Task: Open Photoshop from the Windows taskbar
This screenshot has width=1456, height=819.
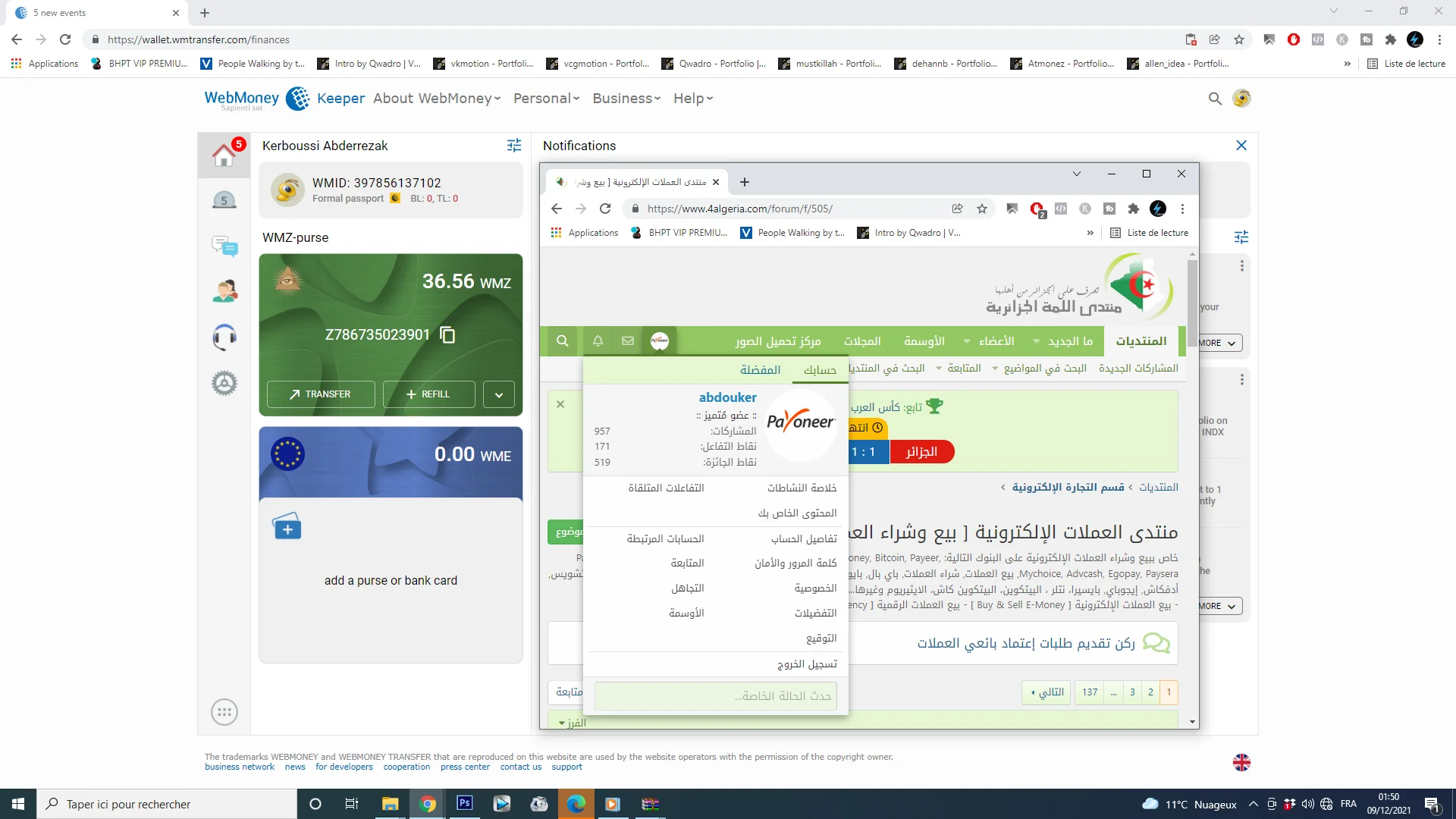Action: coord(465,803)
